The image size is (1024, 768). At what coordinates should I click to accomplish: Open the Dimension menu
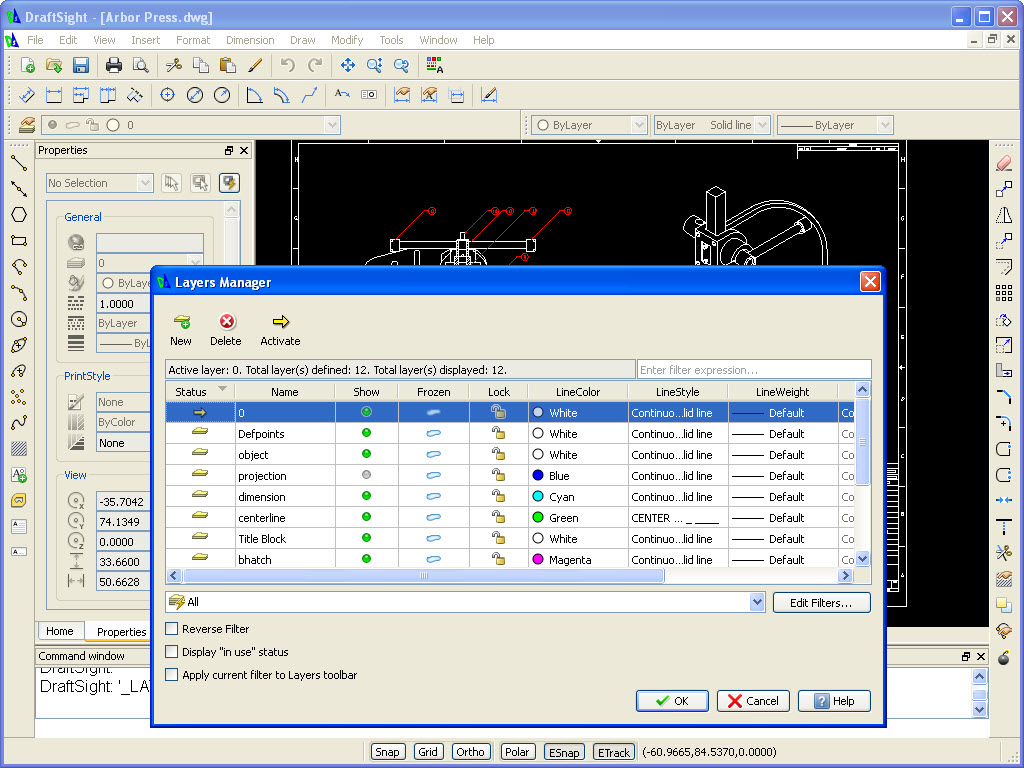point(250,40)
